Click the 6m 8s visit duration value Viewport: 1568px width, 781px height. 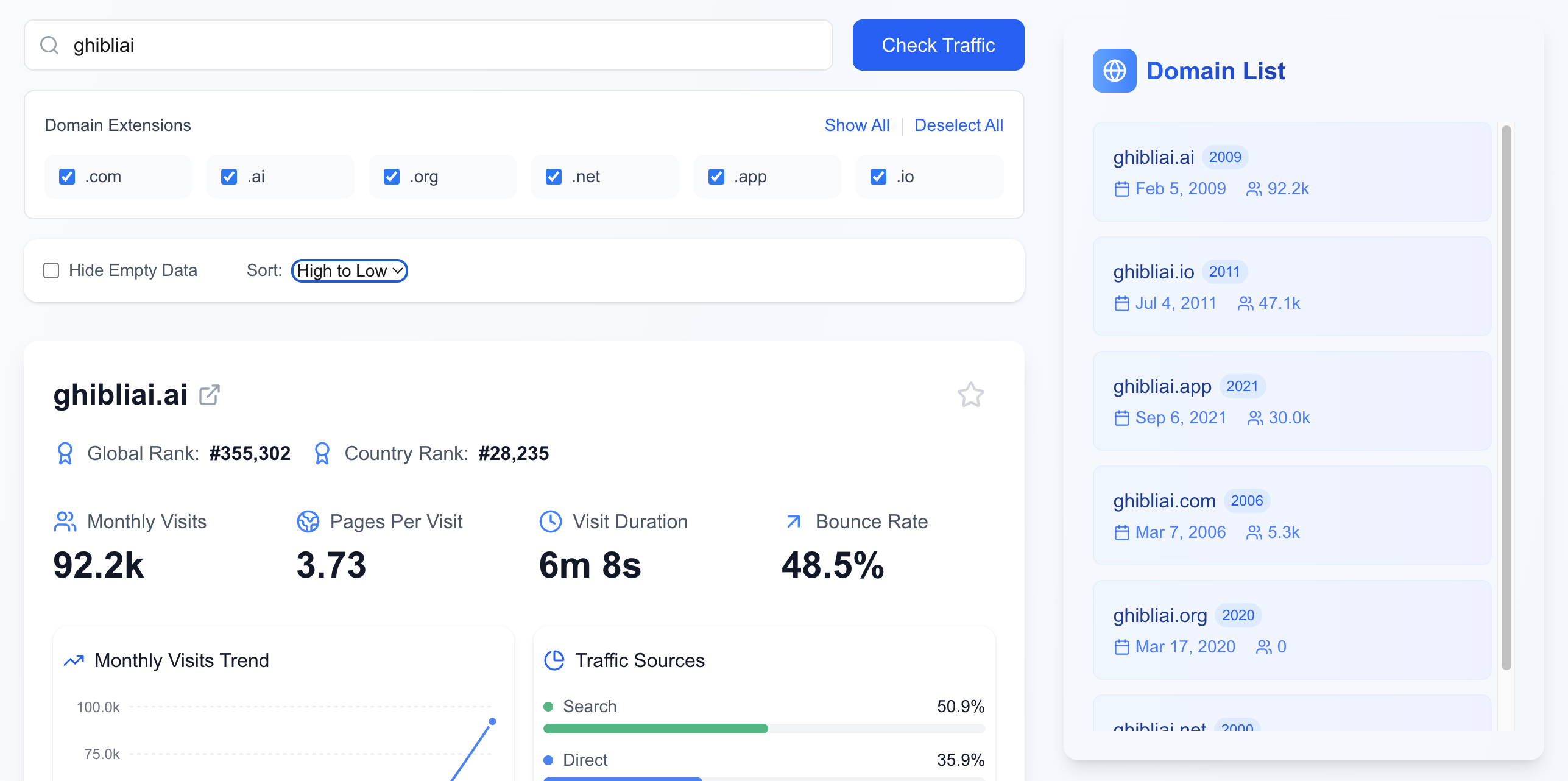point(590,565)
